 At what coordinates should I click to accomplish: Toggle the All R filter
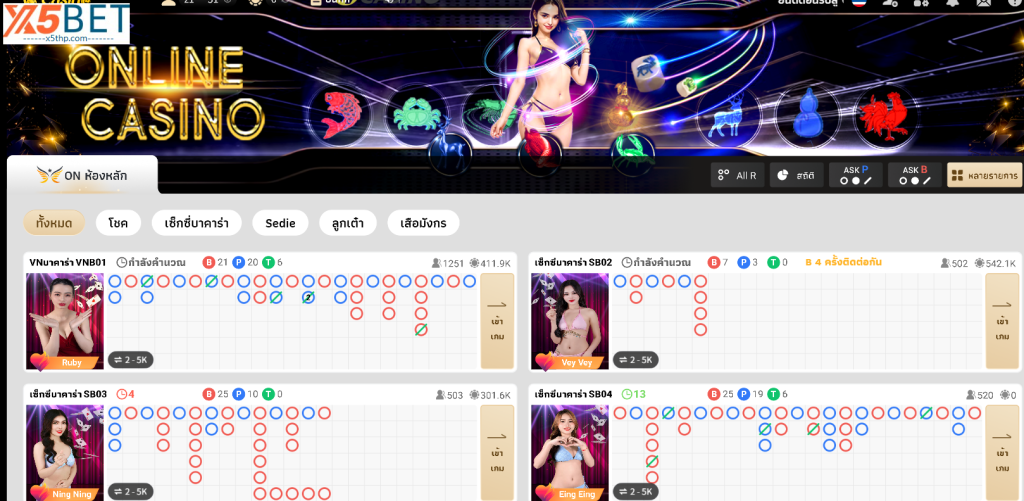pyautogui.click(x=737, y=175)
